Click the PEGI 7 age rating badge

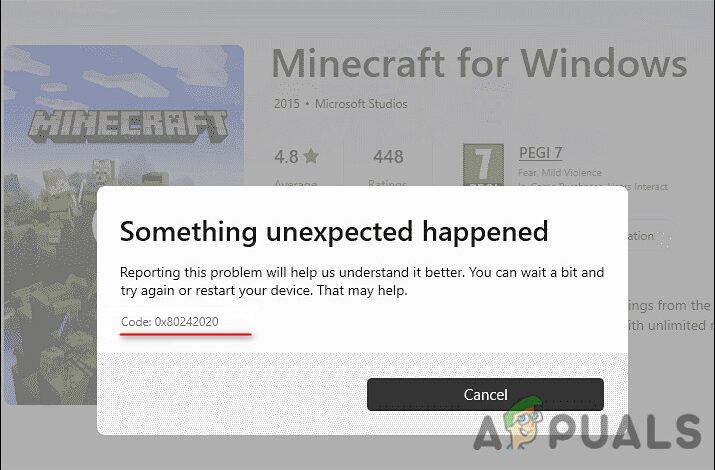[483, 165]
